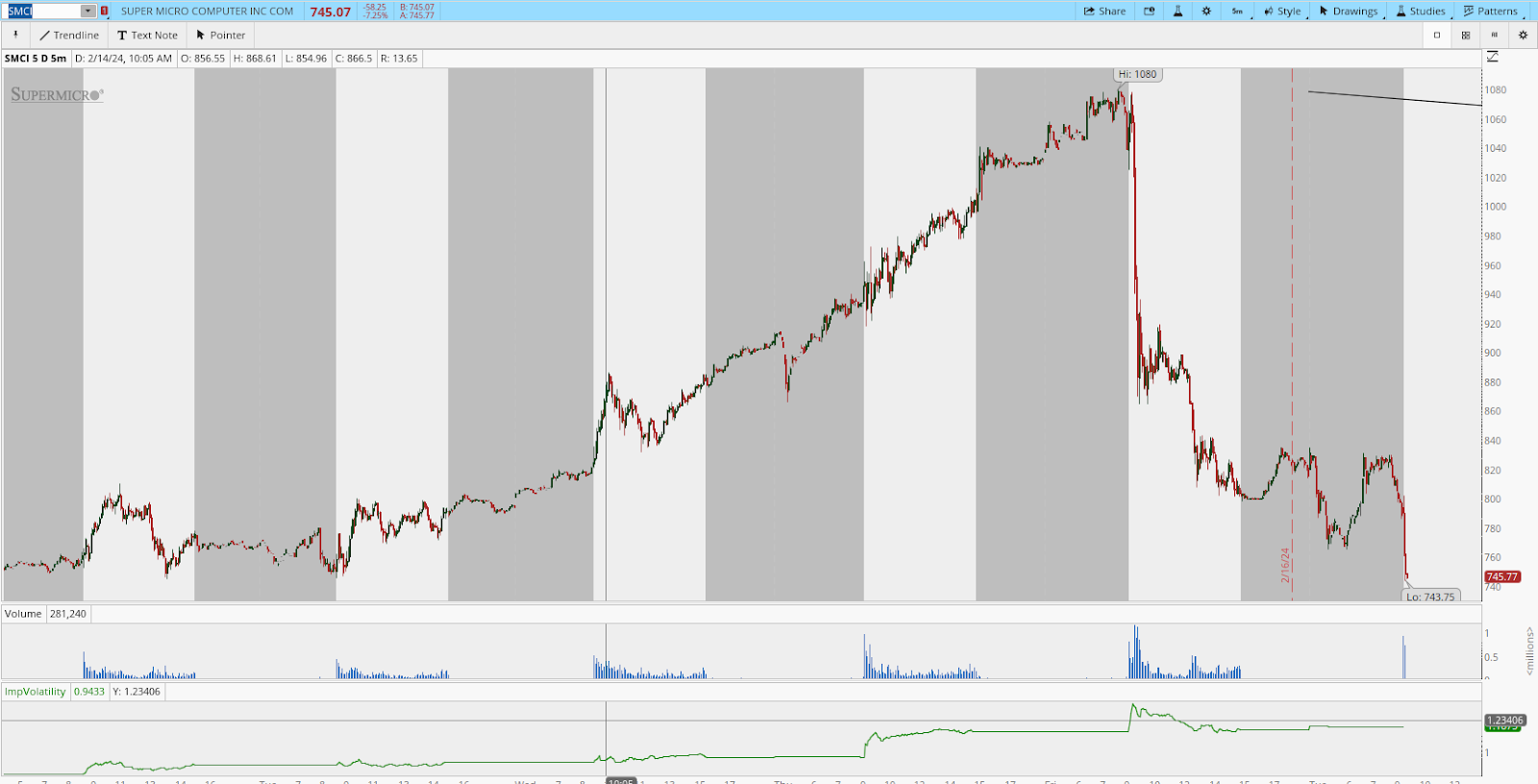Click the close price value C: 866.5
The image size is (1538, 784).
click(354, 59)
